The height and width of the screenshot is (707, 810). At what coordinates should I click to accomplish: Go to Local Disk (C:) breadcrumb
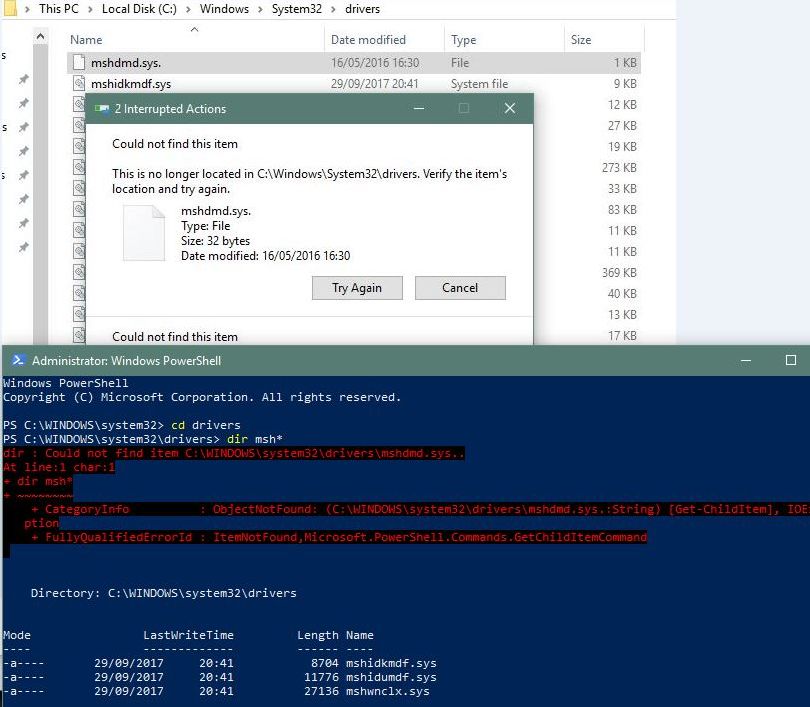(x=139, y=9)
